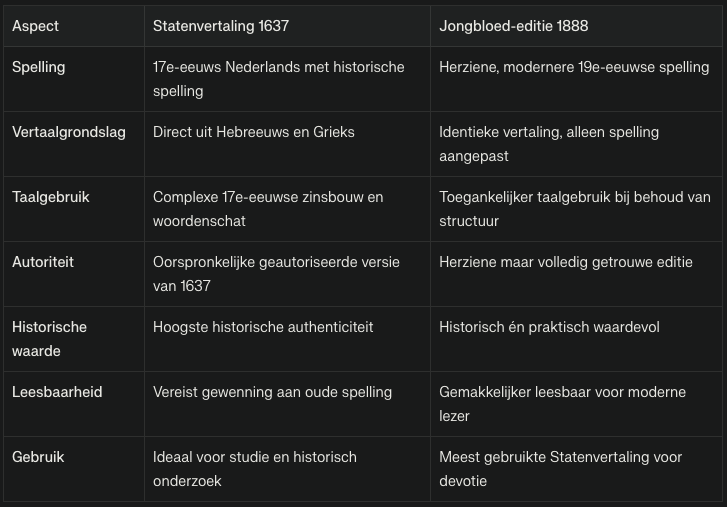
Task: Click 'Ideaal voor studie en historisch onderzoek' cell
Action: click(255, 469)
